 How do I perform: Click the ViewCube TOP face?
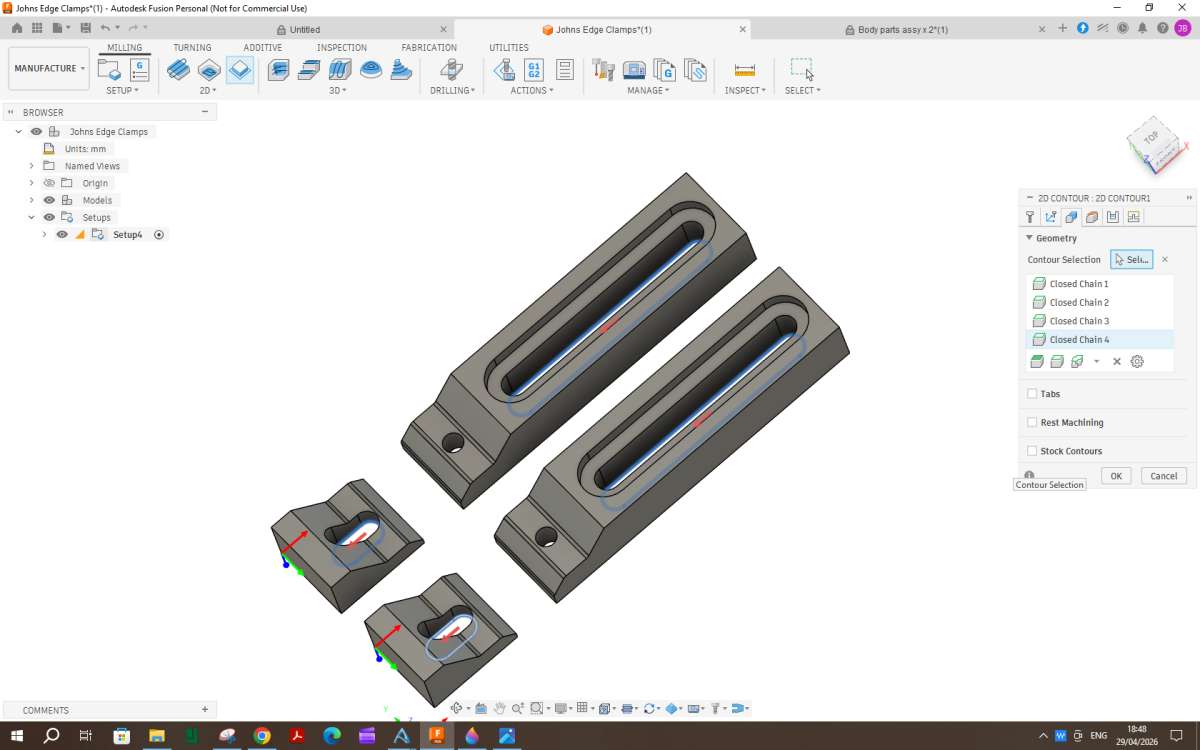1151,137
